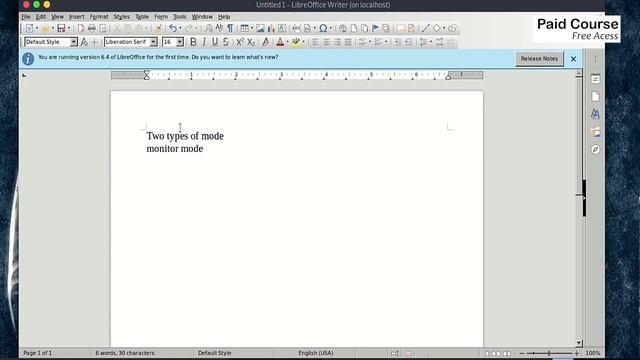Viewport: 640px width, 360px height.
Task: Toggle print preview icon
Action: tap(103, 28)
